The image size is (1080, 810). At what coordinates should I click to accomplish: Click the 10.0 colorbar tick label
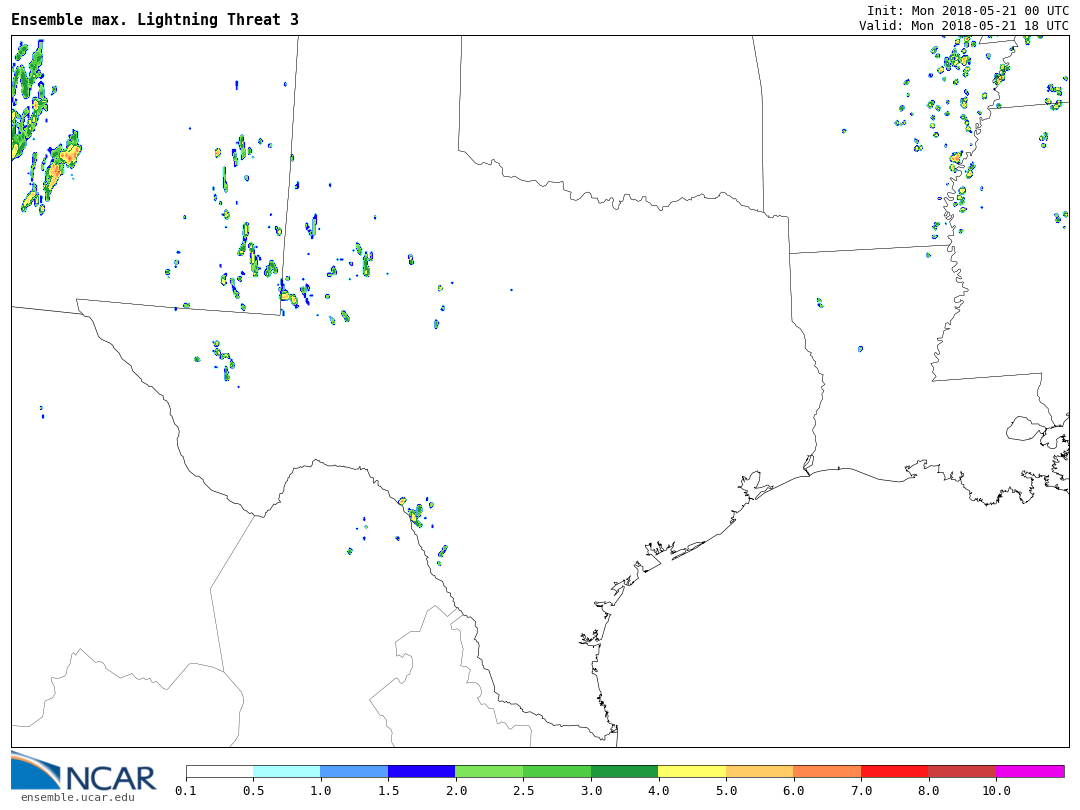pos(996,791)
